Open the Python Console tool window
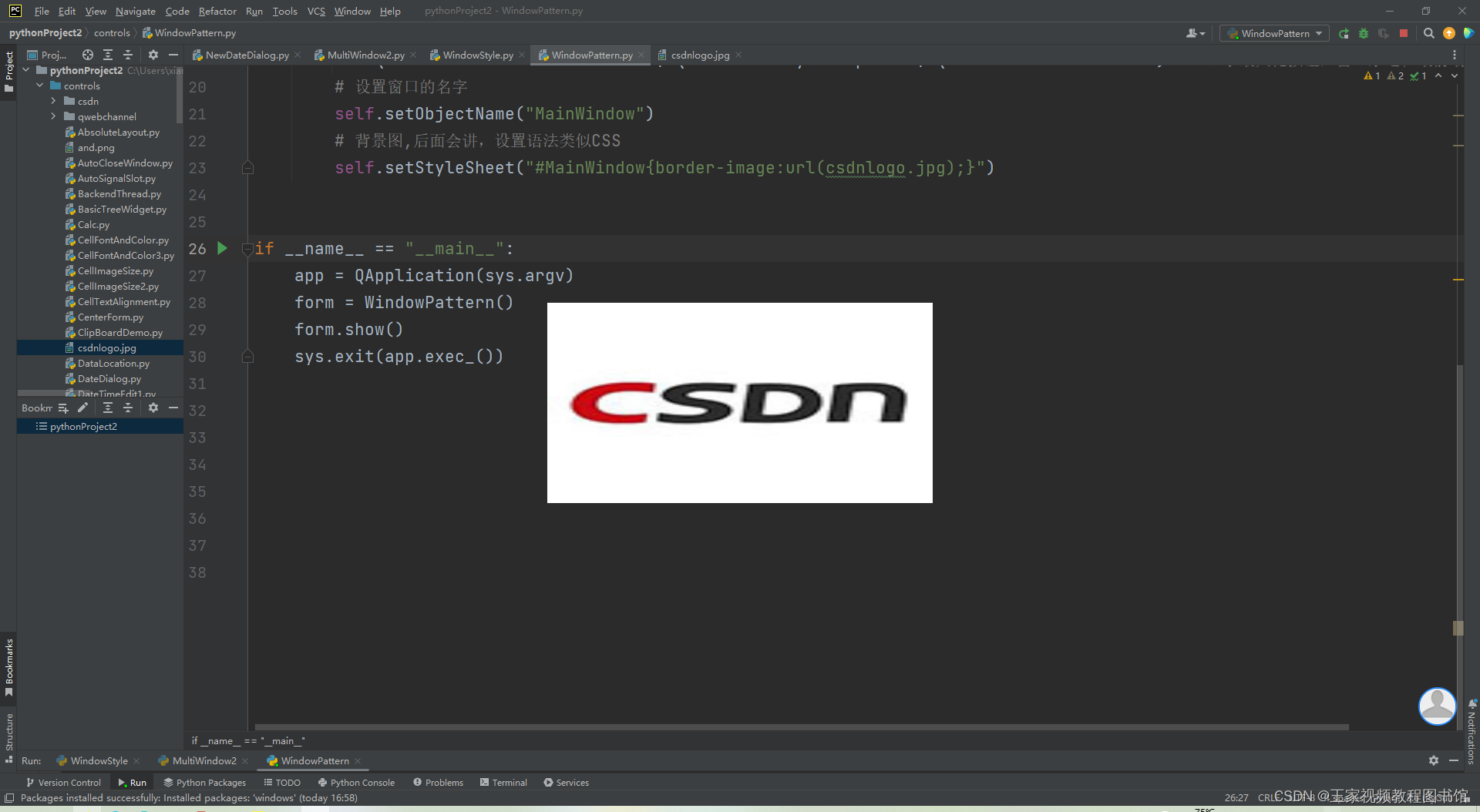Viewport: 1480px width, 812px height. [356, 782]
